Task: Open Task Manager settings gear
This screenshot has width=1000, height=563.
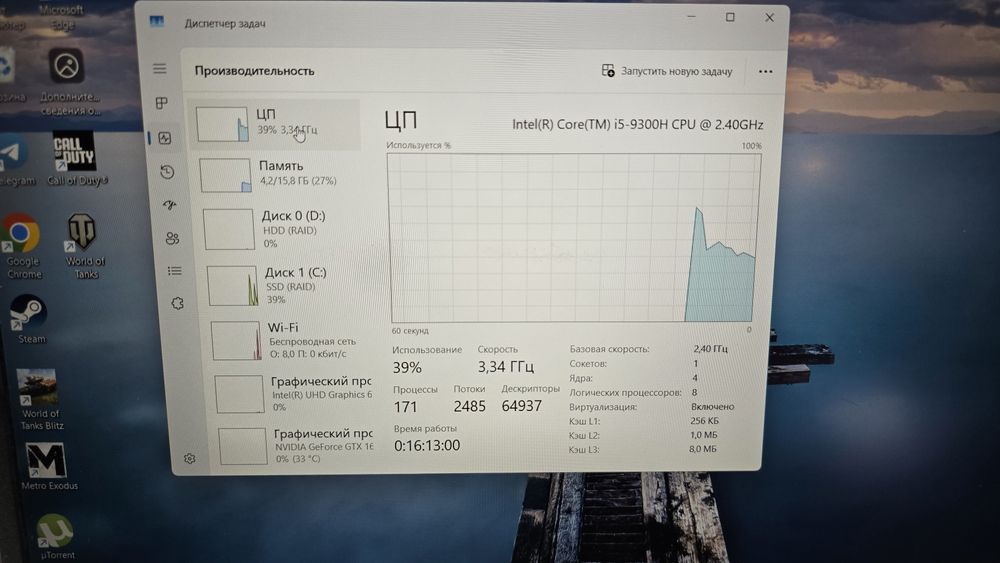Action: tap(189, 458)
